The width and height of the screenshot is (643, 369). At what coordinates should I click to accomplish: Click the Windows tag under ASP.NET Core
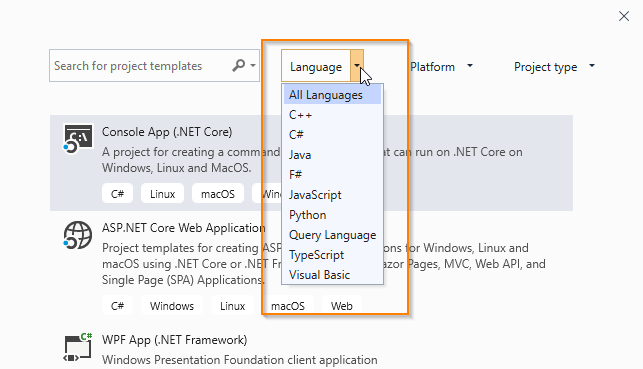point(172,305)
